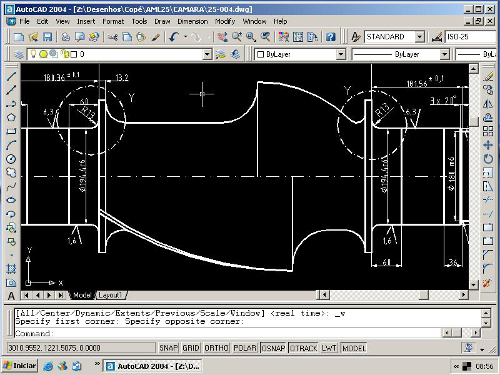Screen dimensions: 500x375
Task: Click in the Command line input
Action: click(228, 333)
